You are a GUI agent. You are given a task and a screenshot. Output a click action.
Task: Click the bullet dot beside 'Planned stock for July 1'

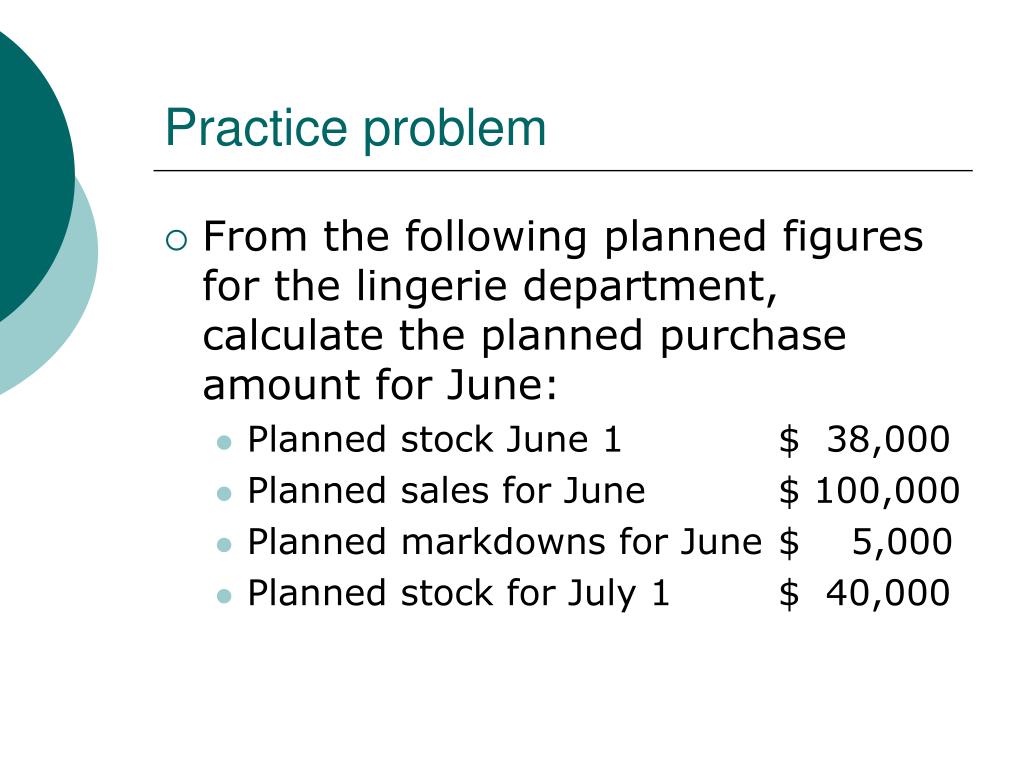[224, 596]
